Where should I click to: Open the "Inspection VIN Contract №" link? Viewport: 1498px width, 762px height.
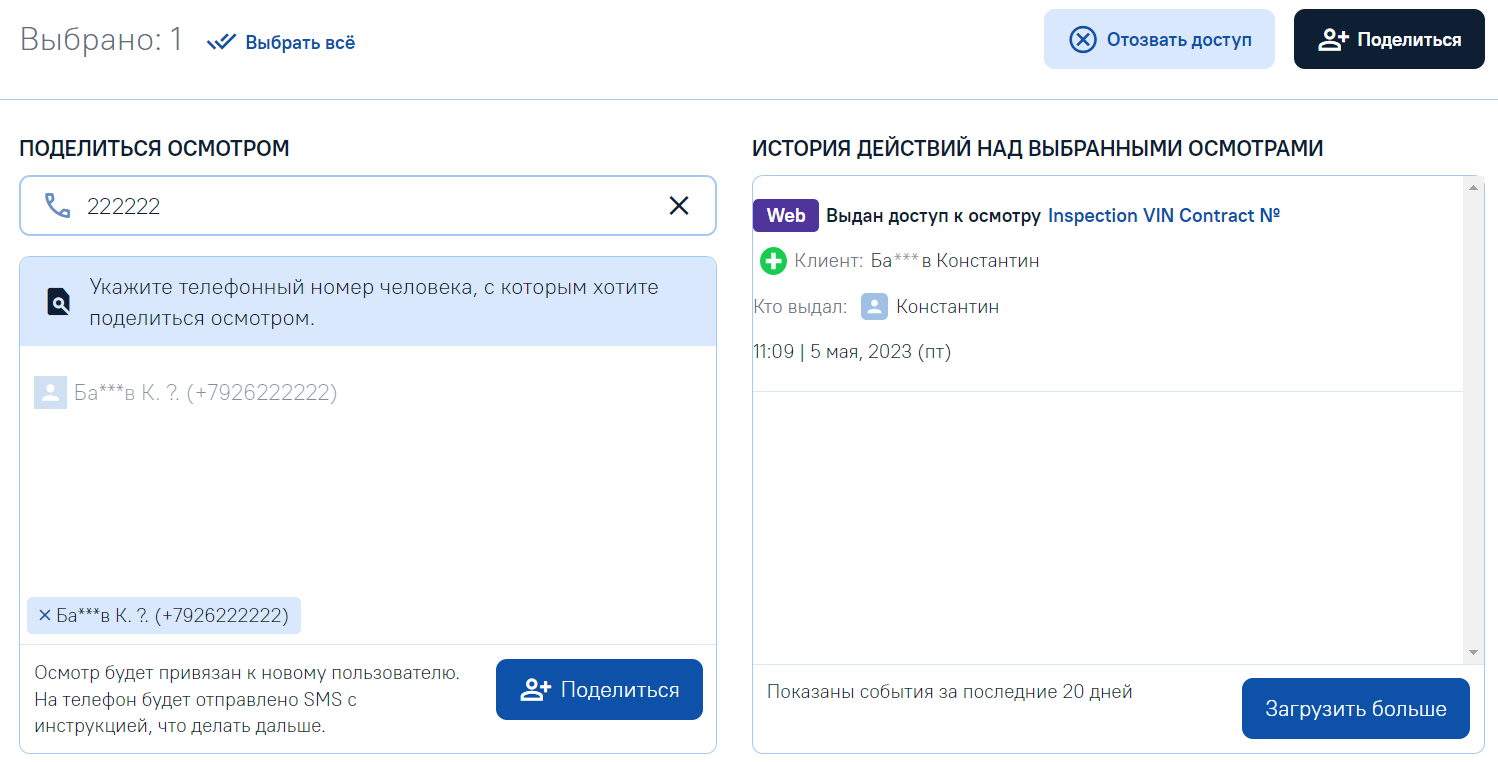[x=1163, y=216]
